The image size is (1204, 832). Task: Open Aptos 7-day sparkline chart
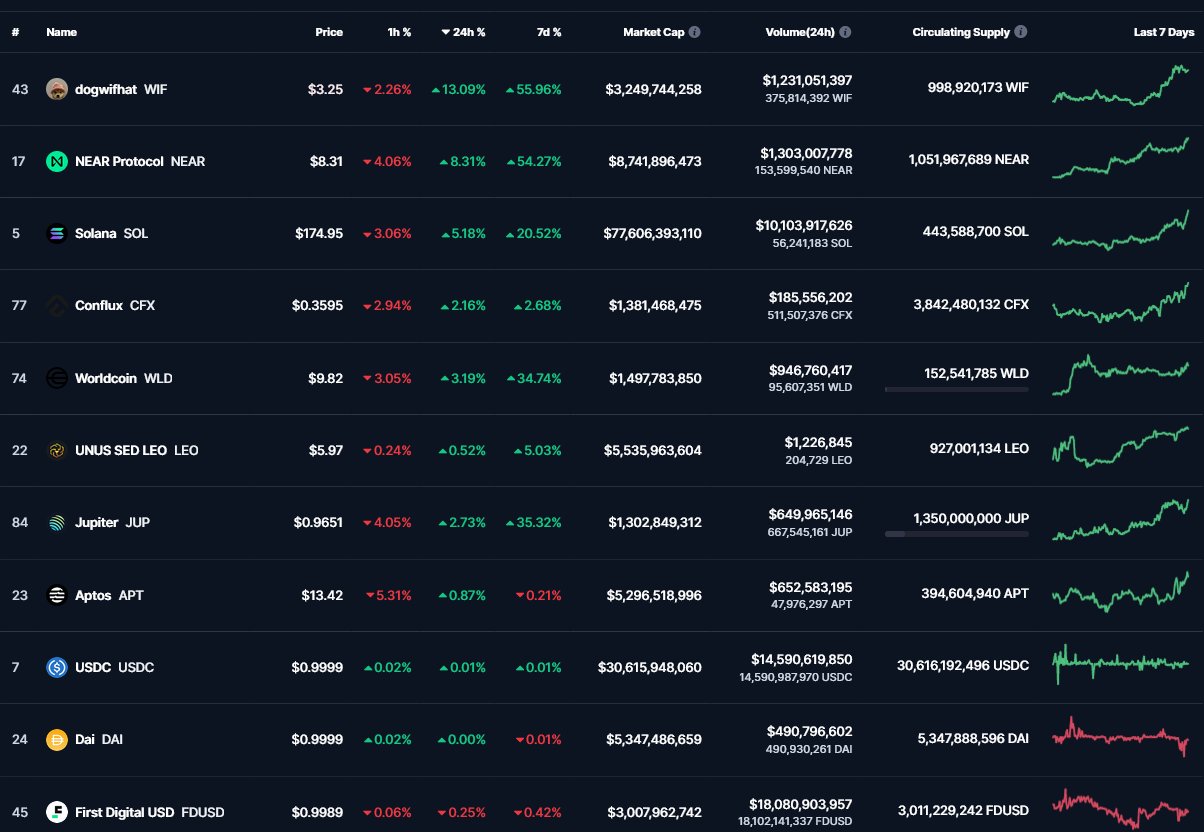click(1120, 592)
